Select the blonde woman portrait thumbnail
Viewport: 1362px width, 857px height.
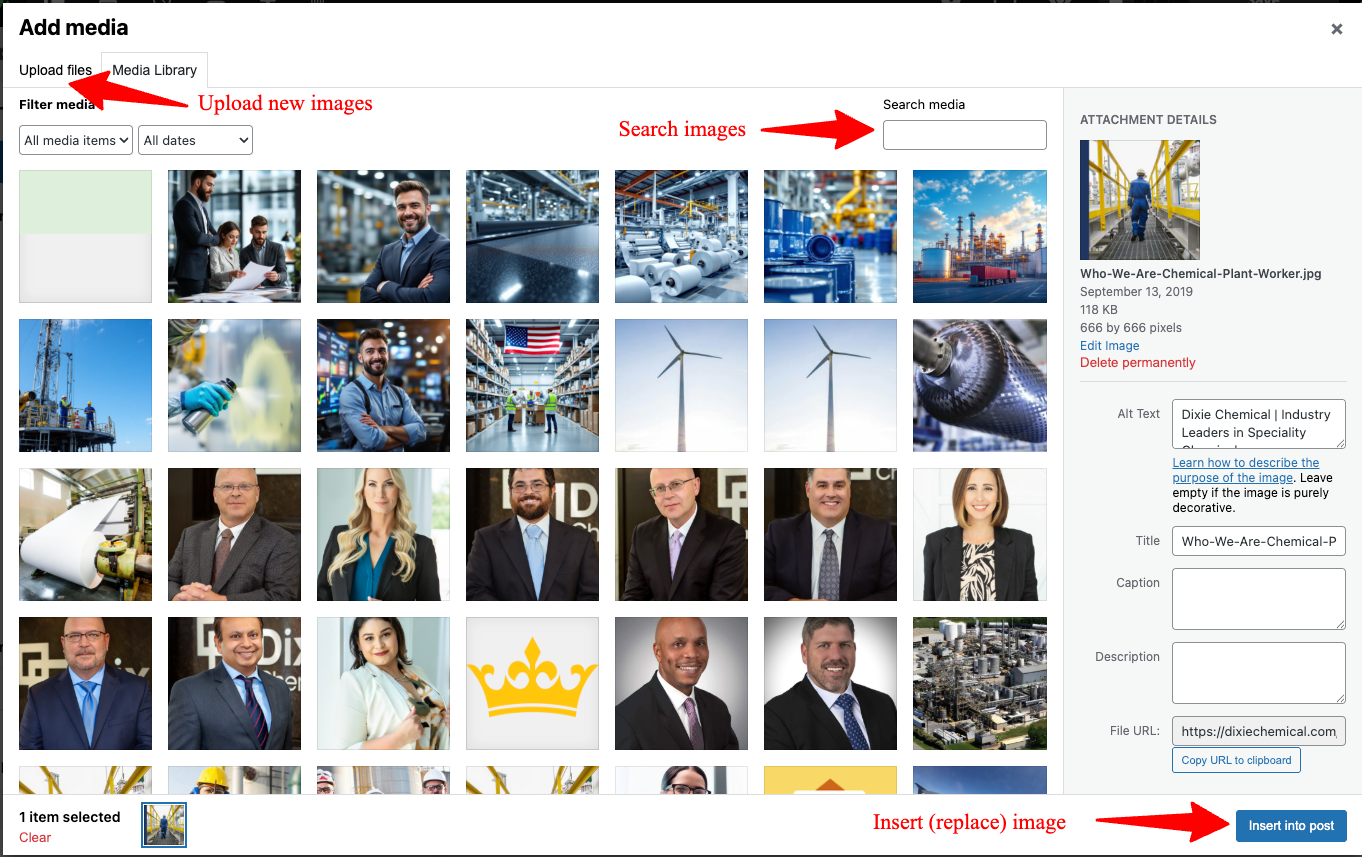[383, 534]
